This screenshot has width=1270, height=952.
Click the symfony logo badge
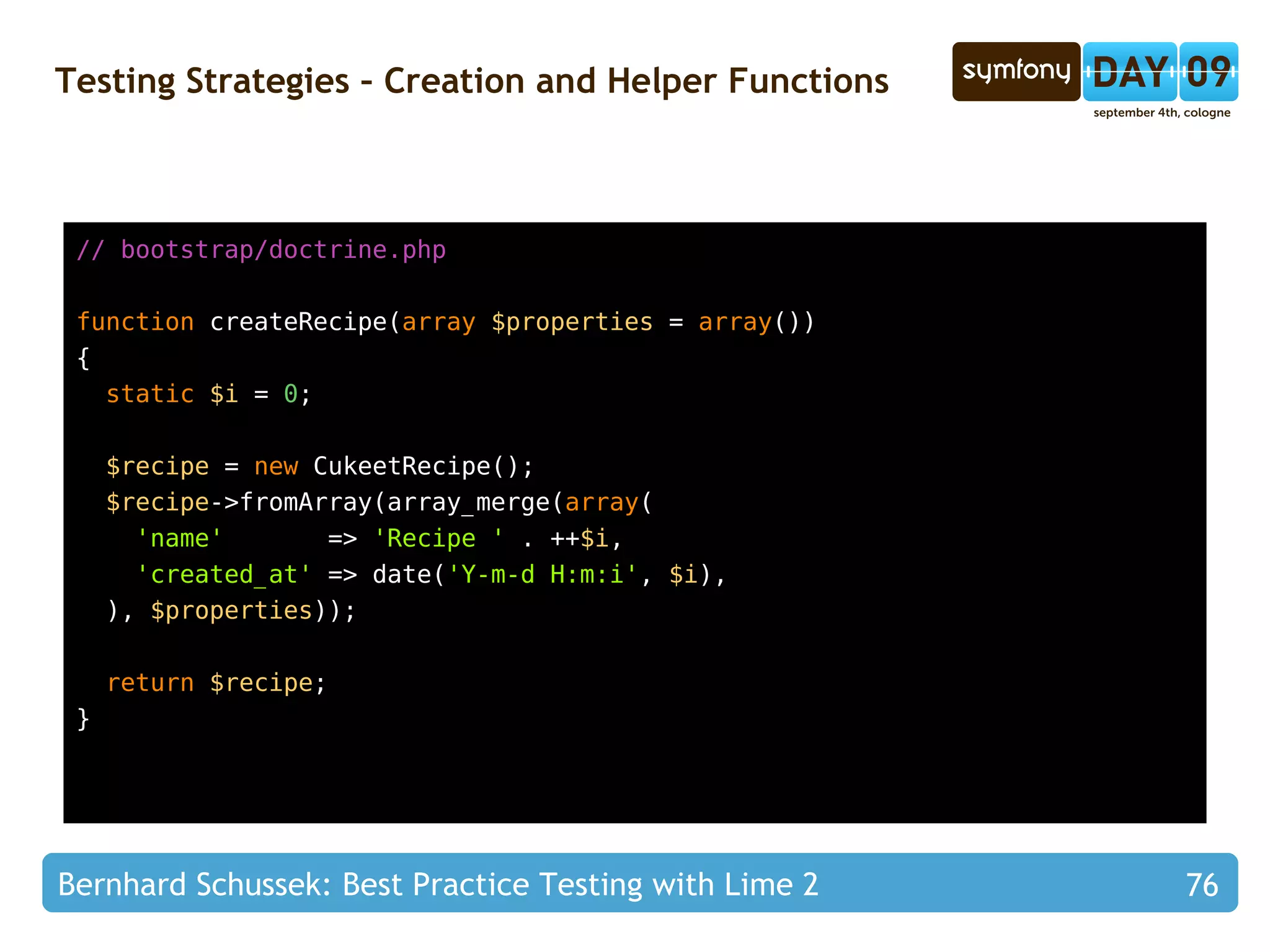[1016, 71]
